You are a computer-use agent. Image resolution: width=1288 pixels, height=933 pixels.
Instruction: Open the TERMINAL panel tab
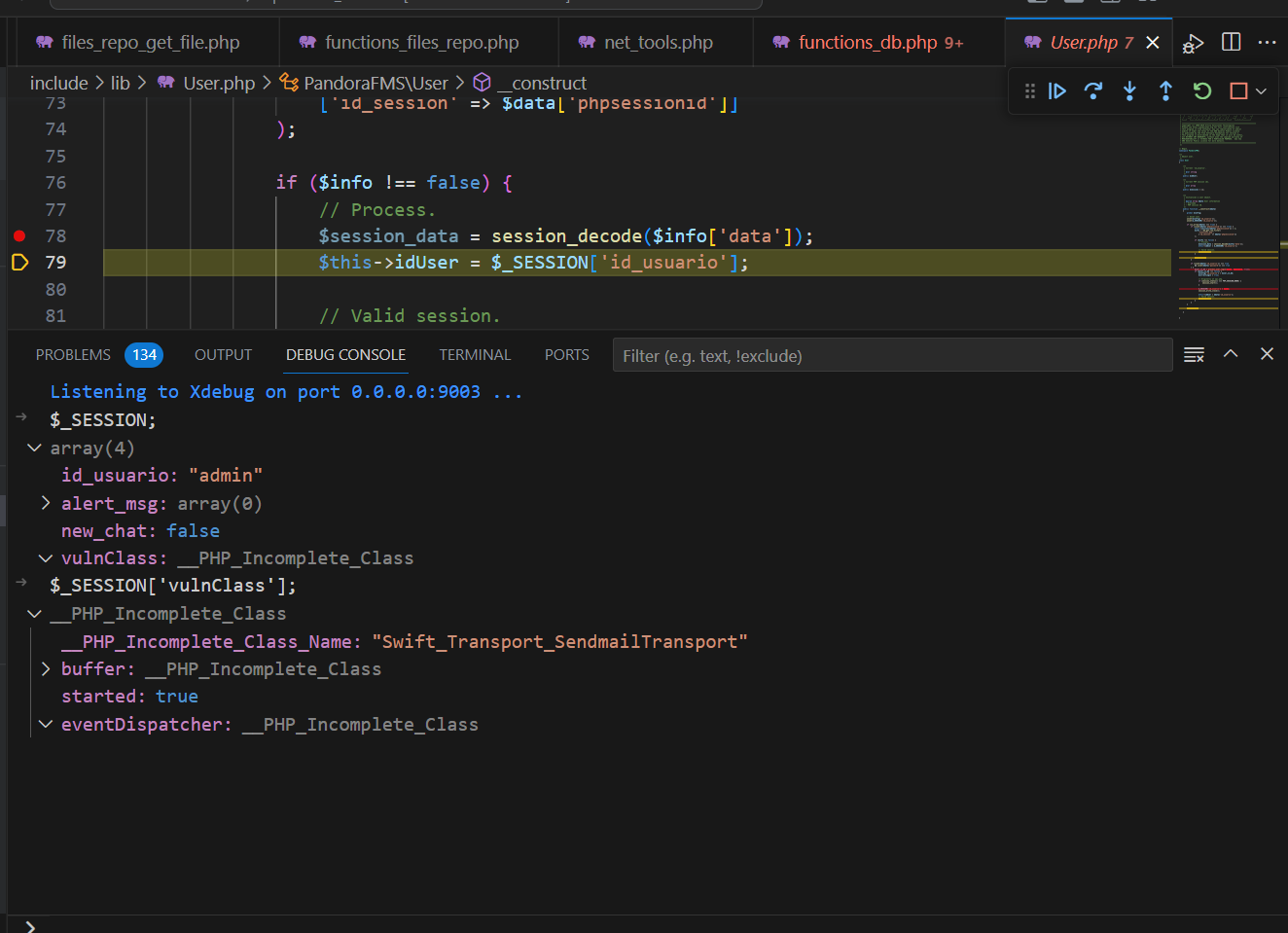[475, 355]
